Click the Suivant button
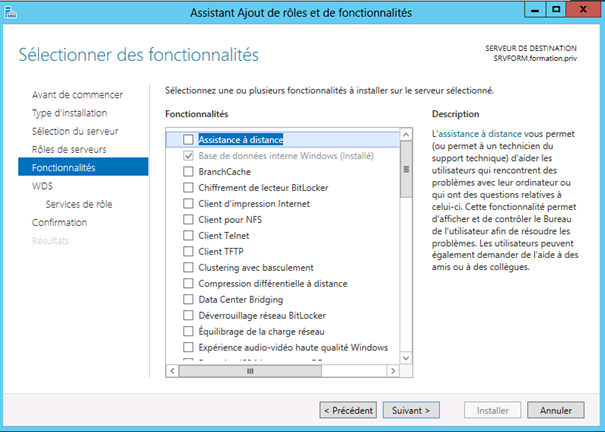Viewport: 605px width, 432px height. (411, 410)
